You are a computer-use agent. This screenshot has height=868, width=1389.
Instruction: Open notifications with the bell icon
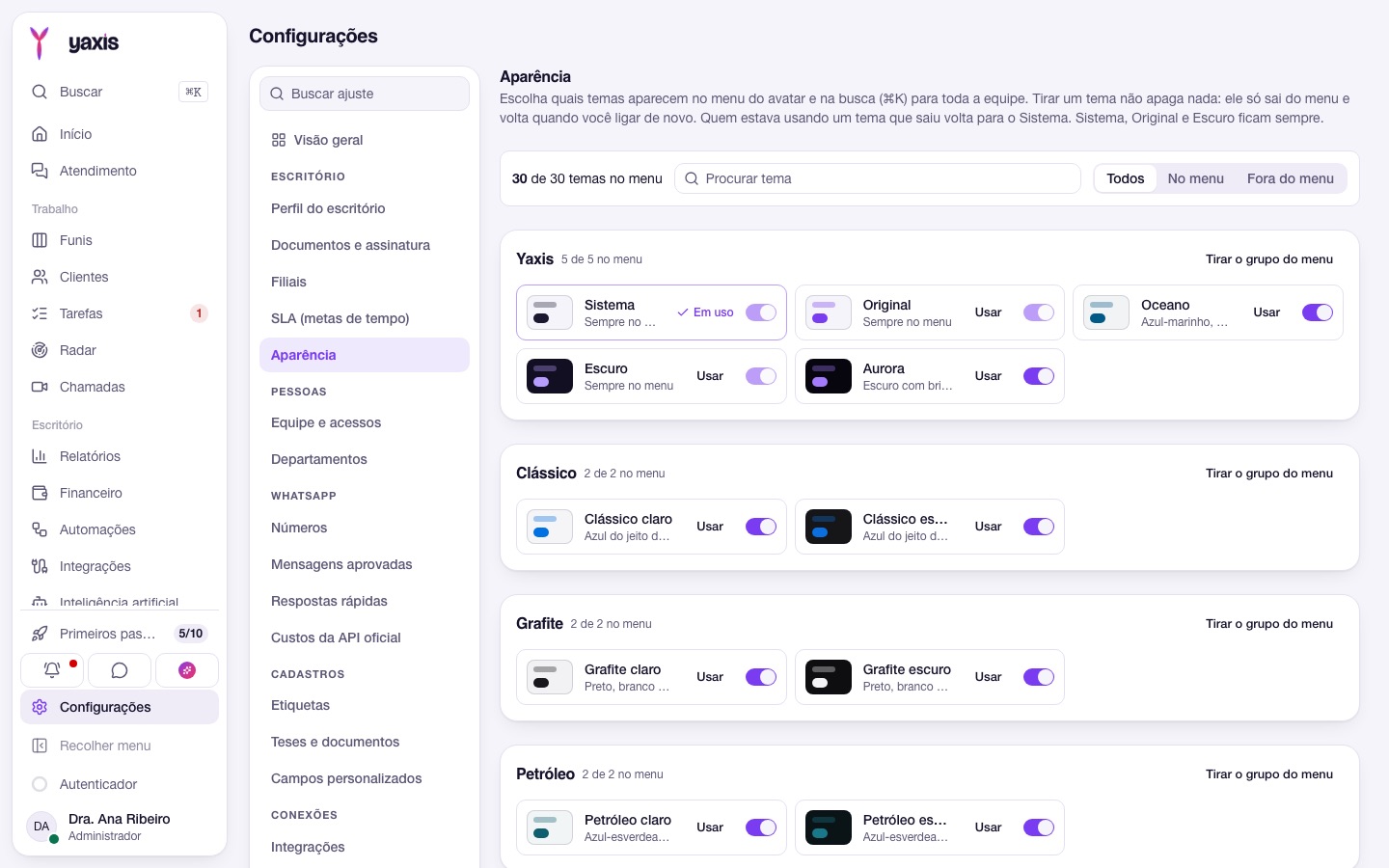(52, 670)
